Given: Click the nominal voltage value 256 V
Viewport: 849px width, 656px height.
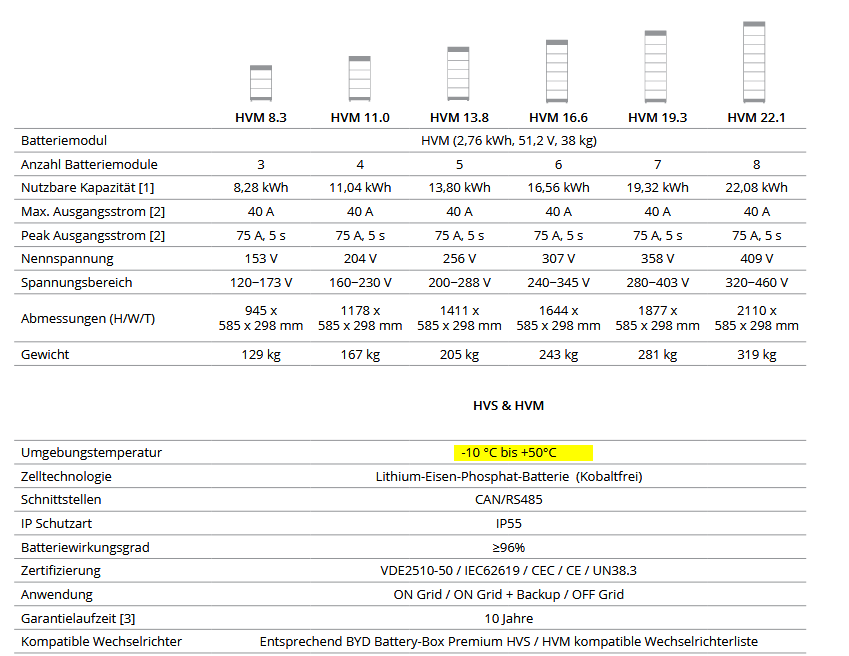Looking at the screenshot, I should 459,259.
